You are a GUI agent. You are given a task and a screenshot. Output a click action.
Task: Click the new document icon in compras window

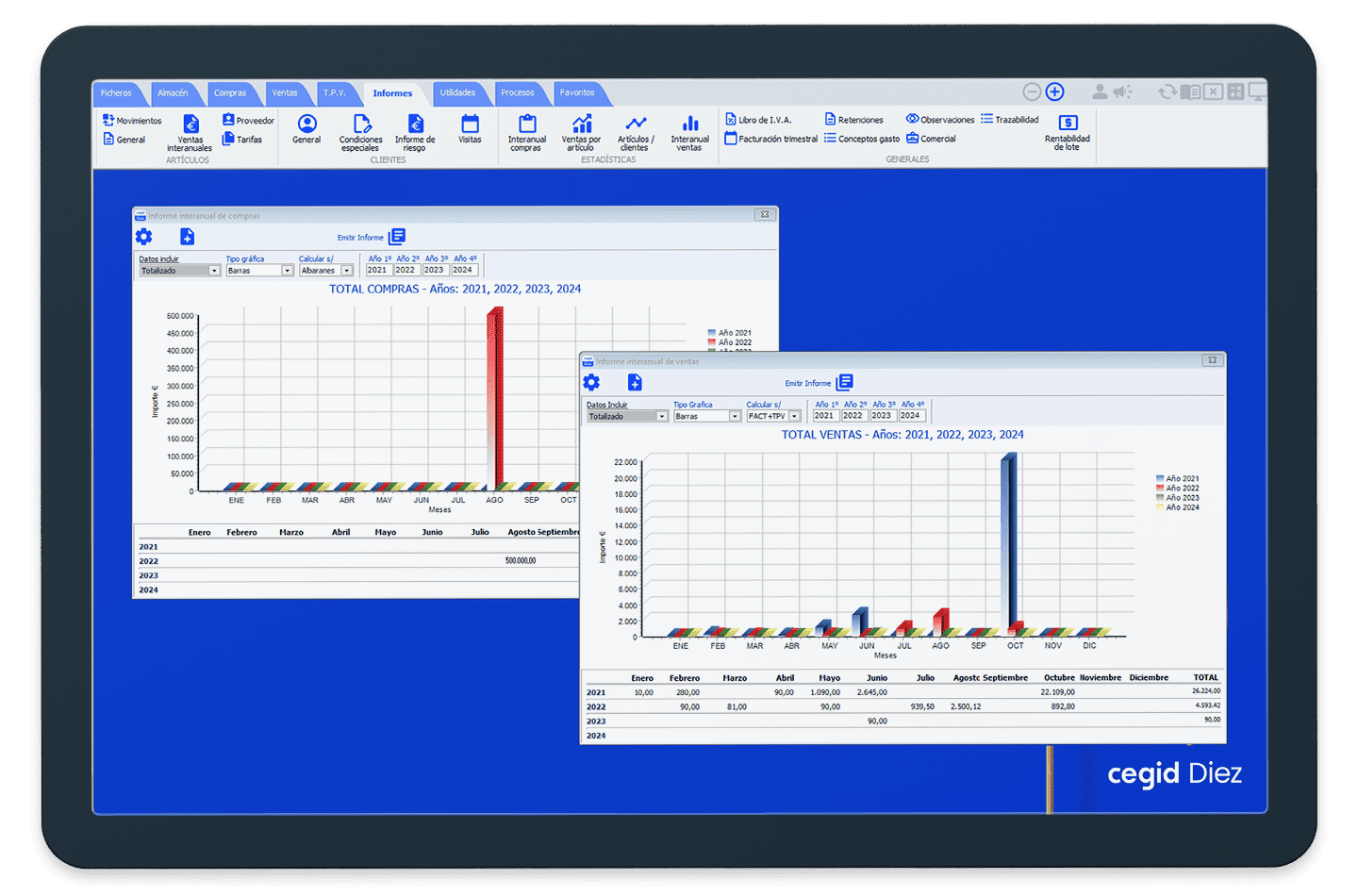(187, 237)
